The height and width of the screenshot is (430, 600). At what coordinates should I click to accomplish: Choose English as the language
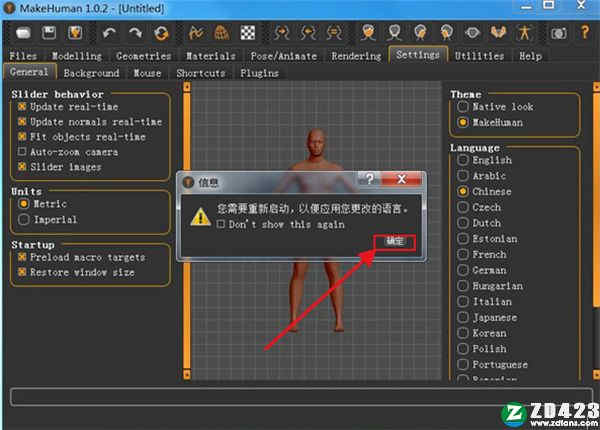463,160
